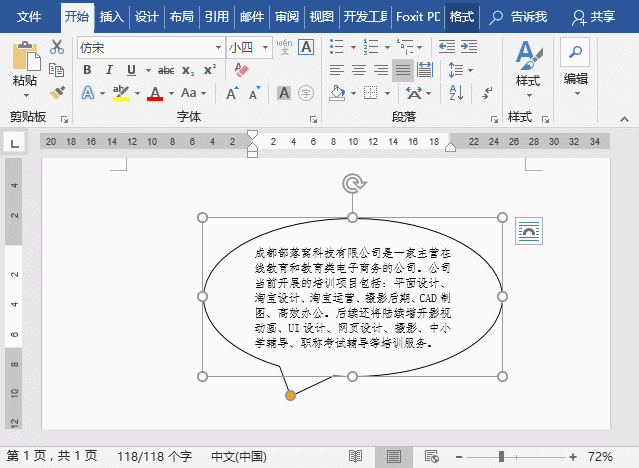Open the Review (审阅) tab
Viewport: 639px width, 468px height.
286,17
